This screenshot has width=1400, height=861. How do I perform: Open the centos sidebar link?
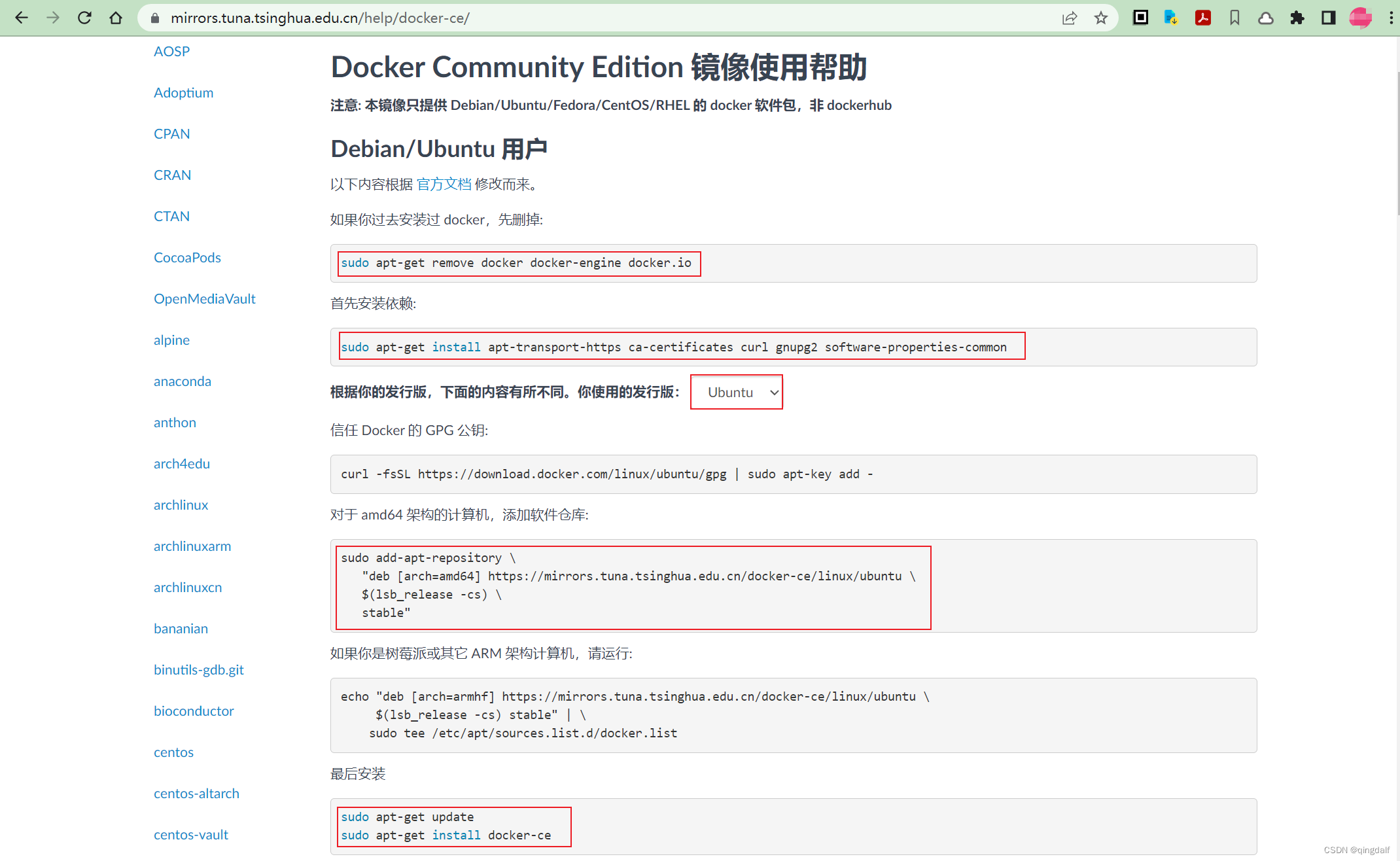[x=173, y=752]
